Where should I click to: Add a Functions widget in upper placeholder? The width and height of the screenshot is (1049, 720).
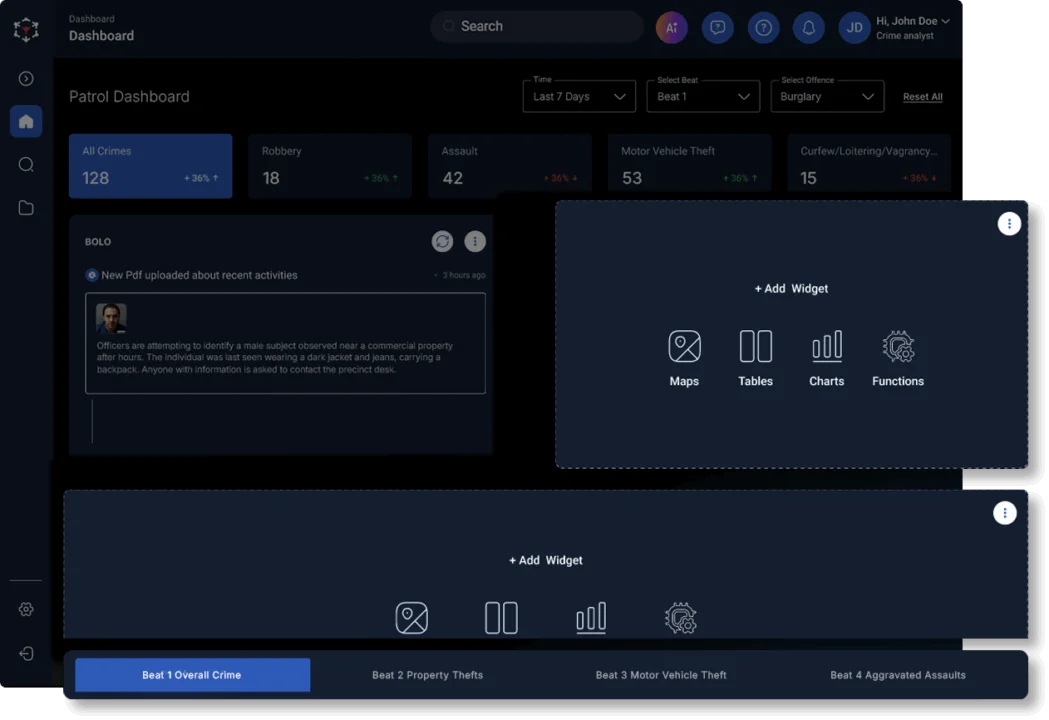(x=897, y=358)
